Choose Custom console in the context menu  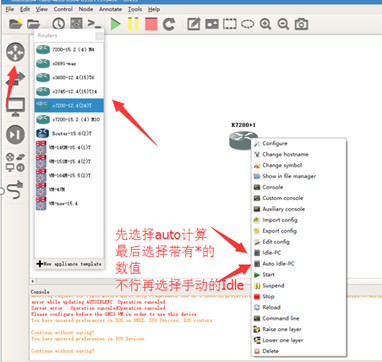click(299, 198)
